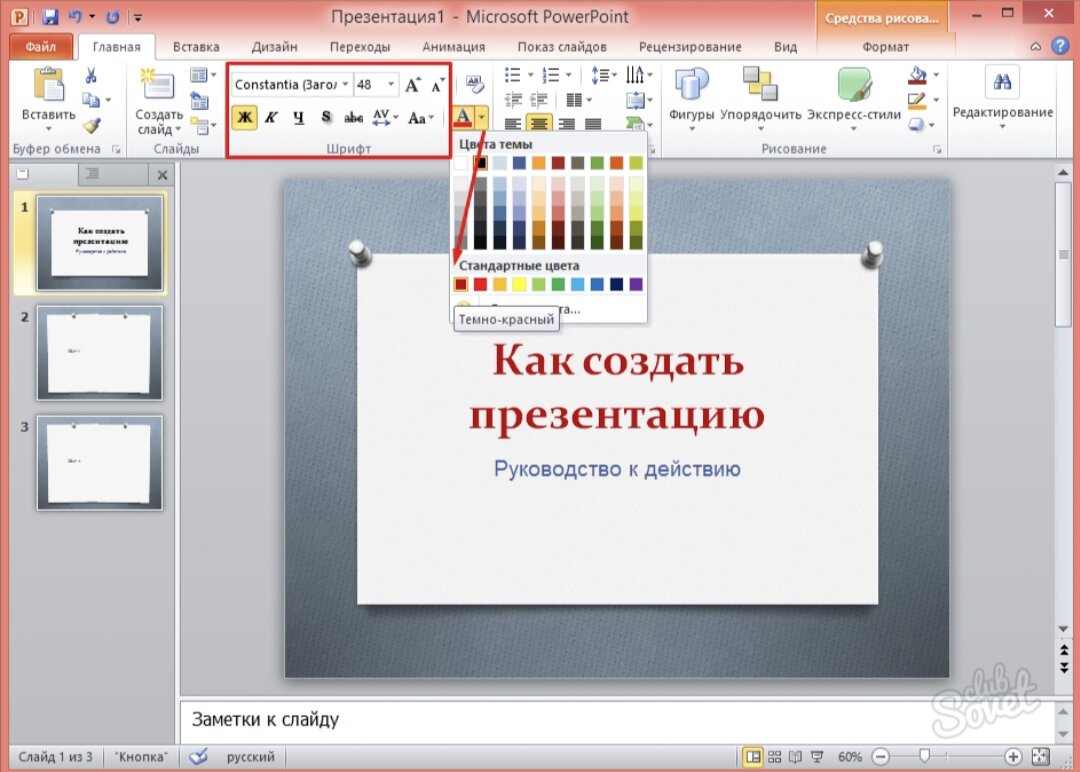Switch to the Вставка ribbon tab
Viewport: 1080px width, 772px height.
196,47
